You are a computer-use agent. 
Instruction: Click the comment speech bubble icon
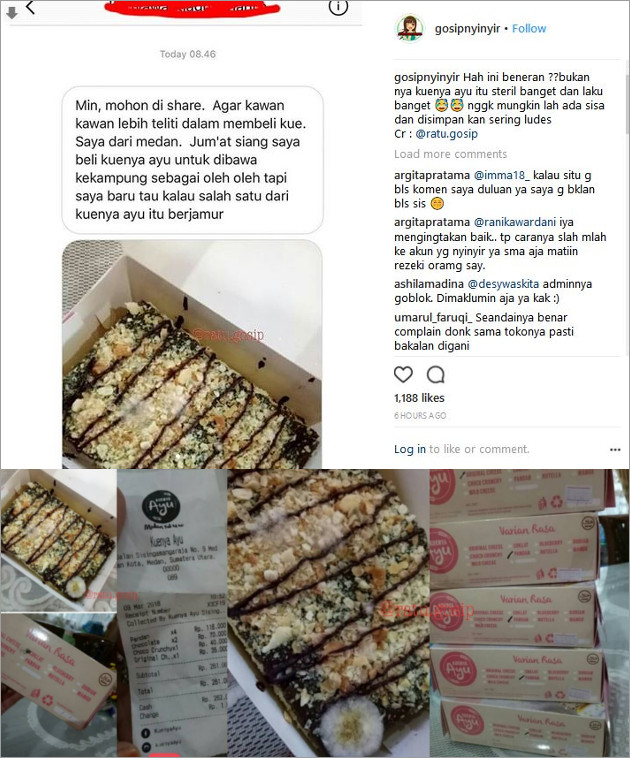(x=436, y=375)
